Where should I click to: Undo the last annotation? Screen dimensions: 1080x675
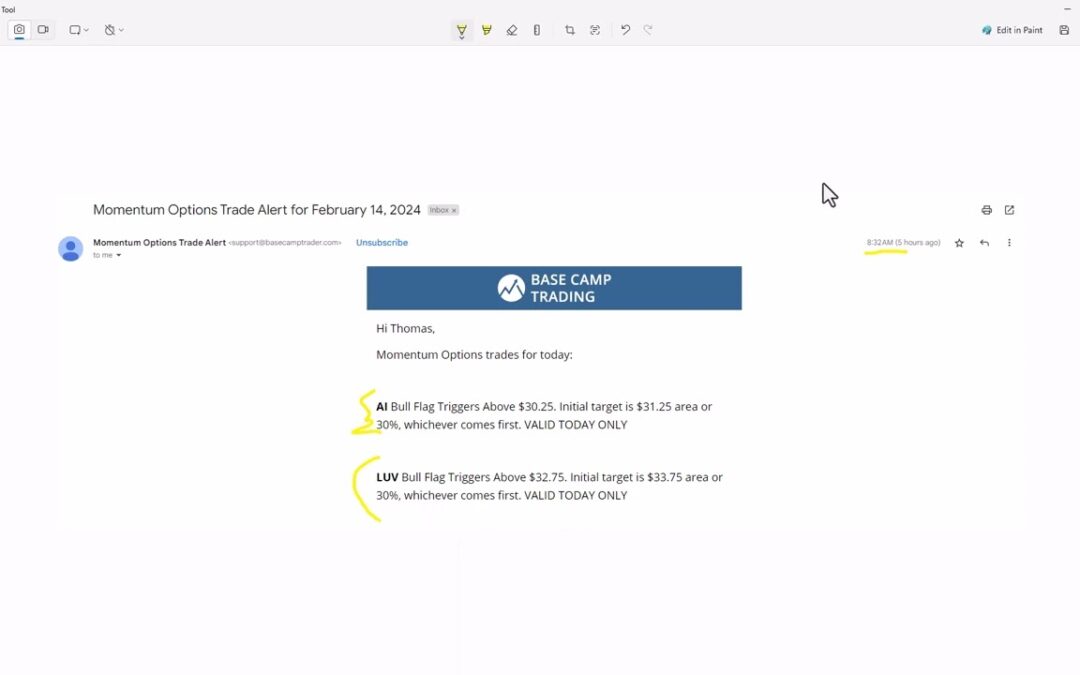pos(625,30)
